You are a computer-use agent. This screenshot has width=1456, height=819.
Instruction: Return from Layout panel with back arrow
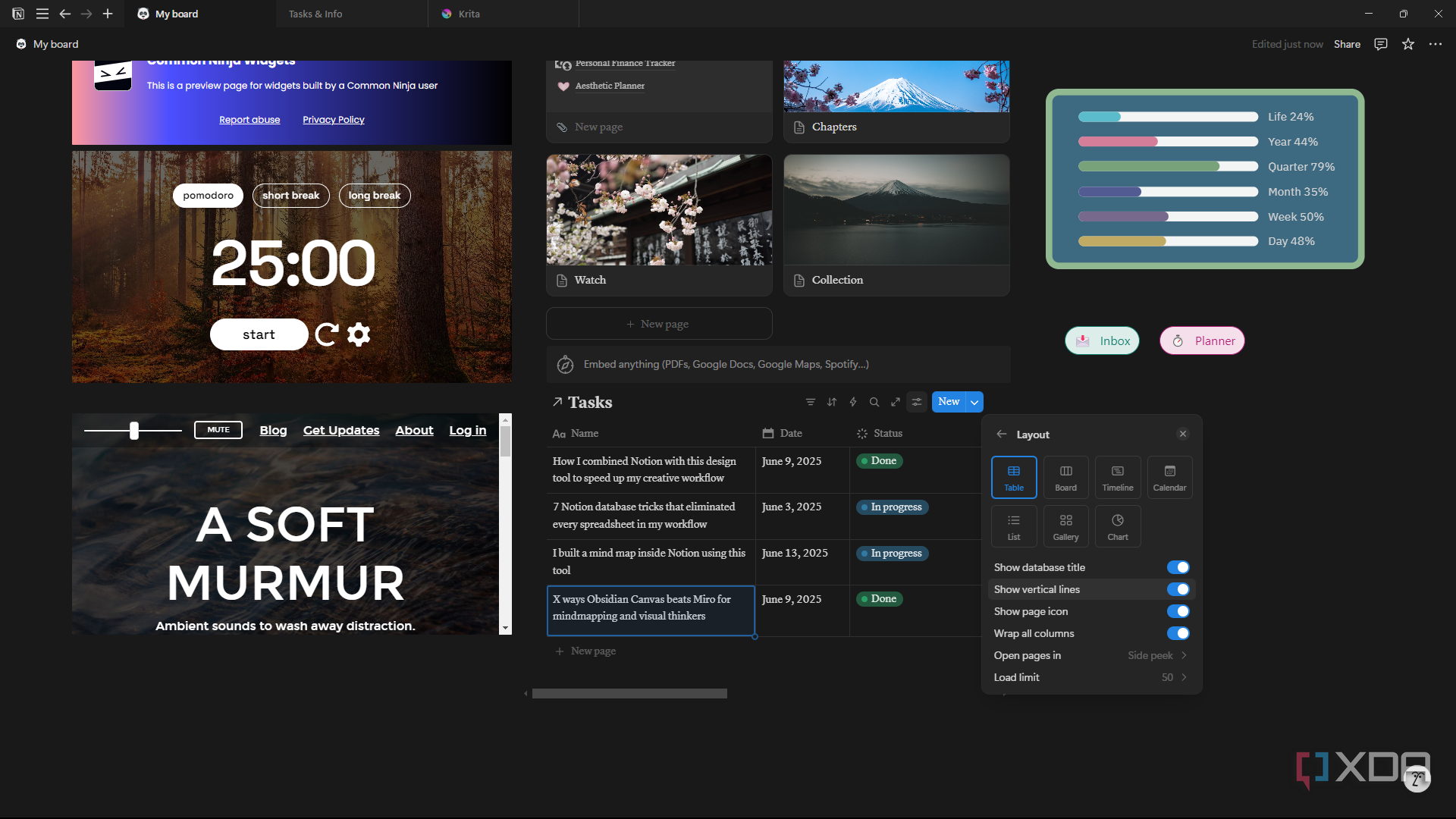(x=1002, y=434)
